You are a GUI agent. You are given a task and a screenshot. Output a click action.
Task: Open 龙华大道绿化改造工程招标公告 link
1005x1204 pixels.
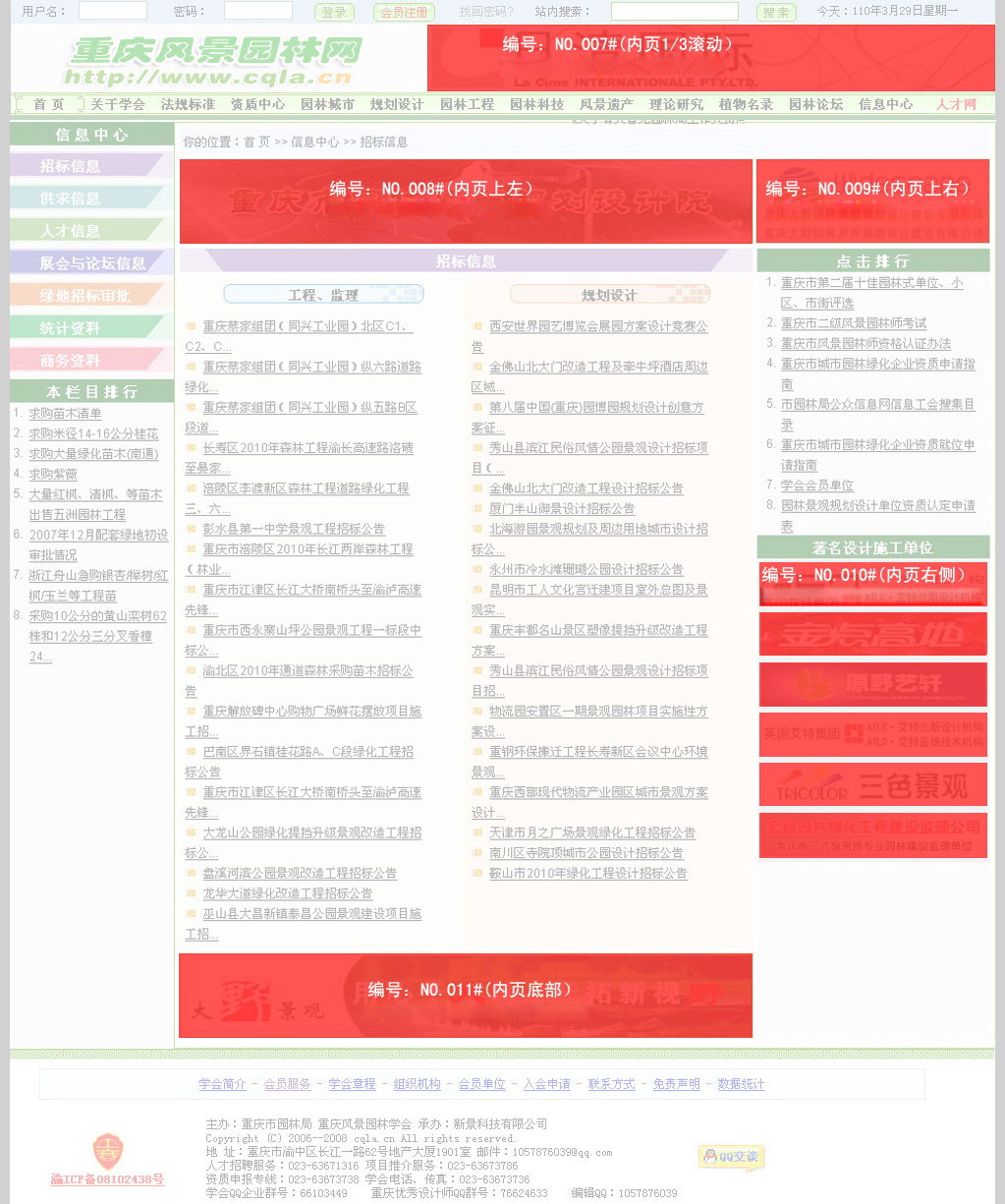pos(288,893)
